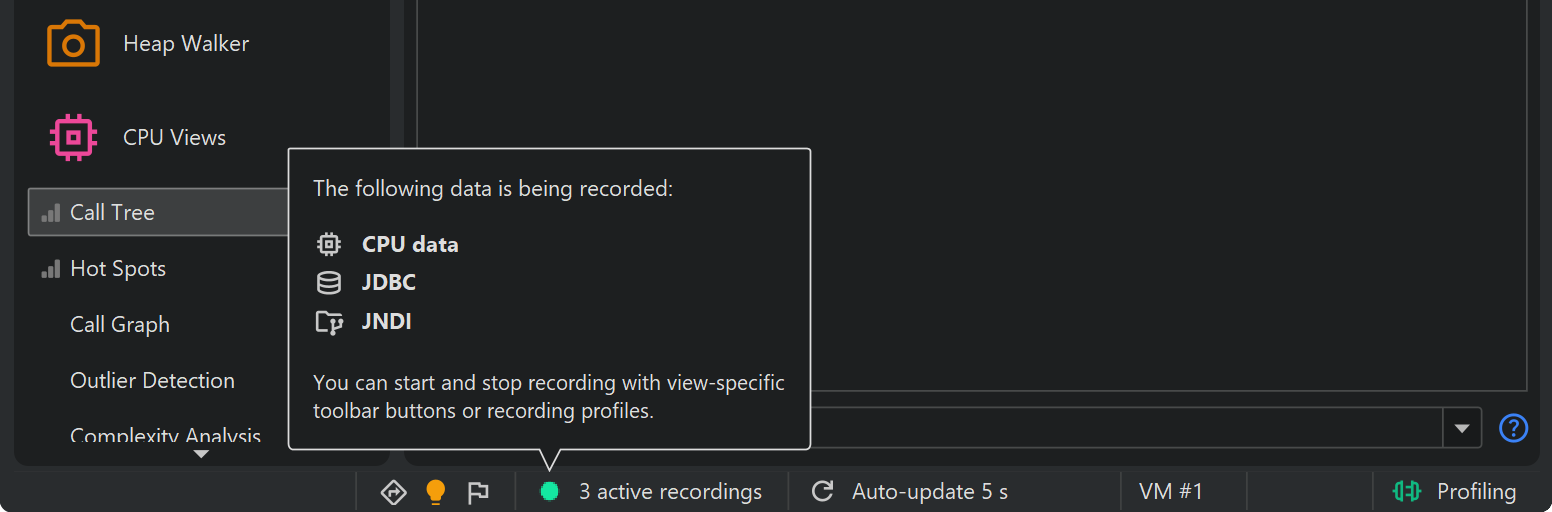This screenshot has width=1552, height=512.
Task: Click the diamond arrow icon in status bar
Action: click(x=393, y=492)
